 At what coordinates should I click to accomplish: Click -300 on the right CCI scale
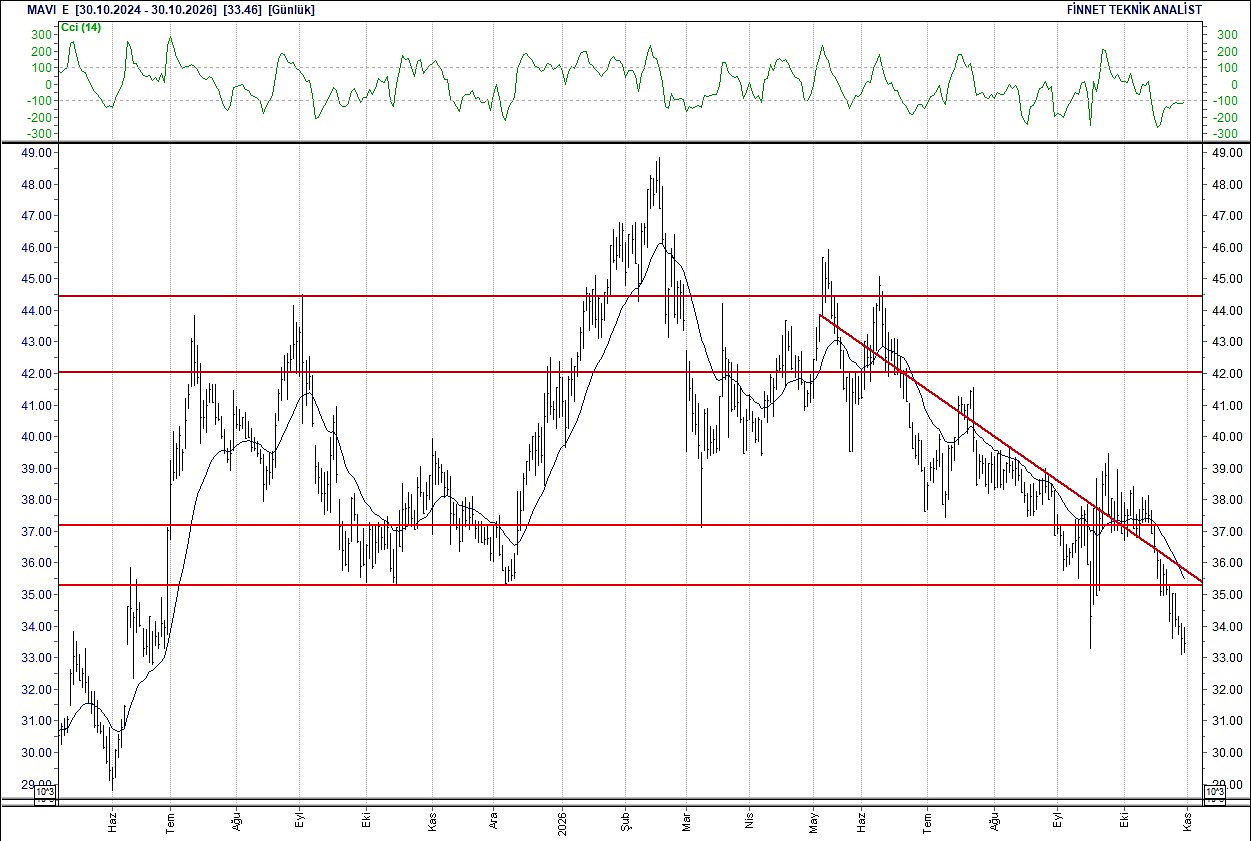[1223, 134]
